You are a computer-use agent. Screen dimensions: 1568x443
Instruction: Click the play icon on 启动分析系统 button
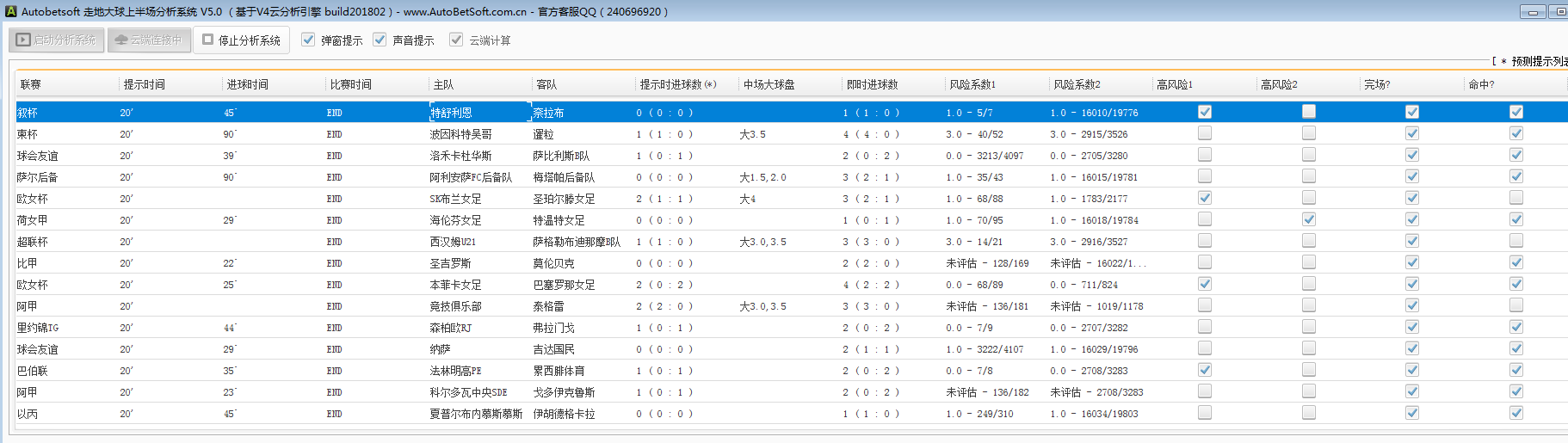click(24, 40)
